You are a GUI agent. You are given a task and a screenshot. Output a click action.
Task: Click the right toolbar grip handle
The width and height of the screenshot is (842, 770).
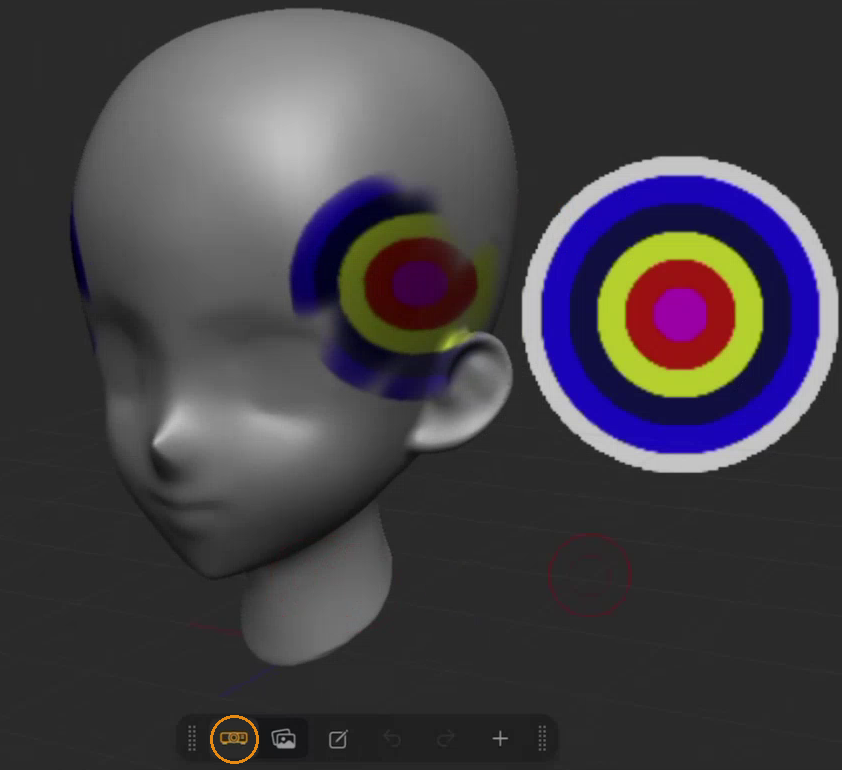(542, 738)
